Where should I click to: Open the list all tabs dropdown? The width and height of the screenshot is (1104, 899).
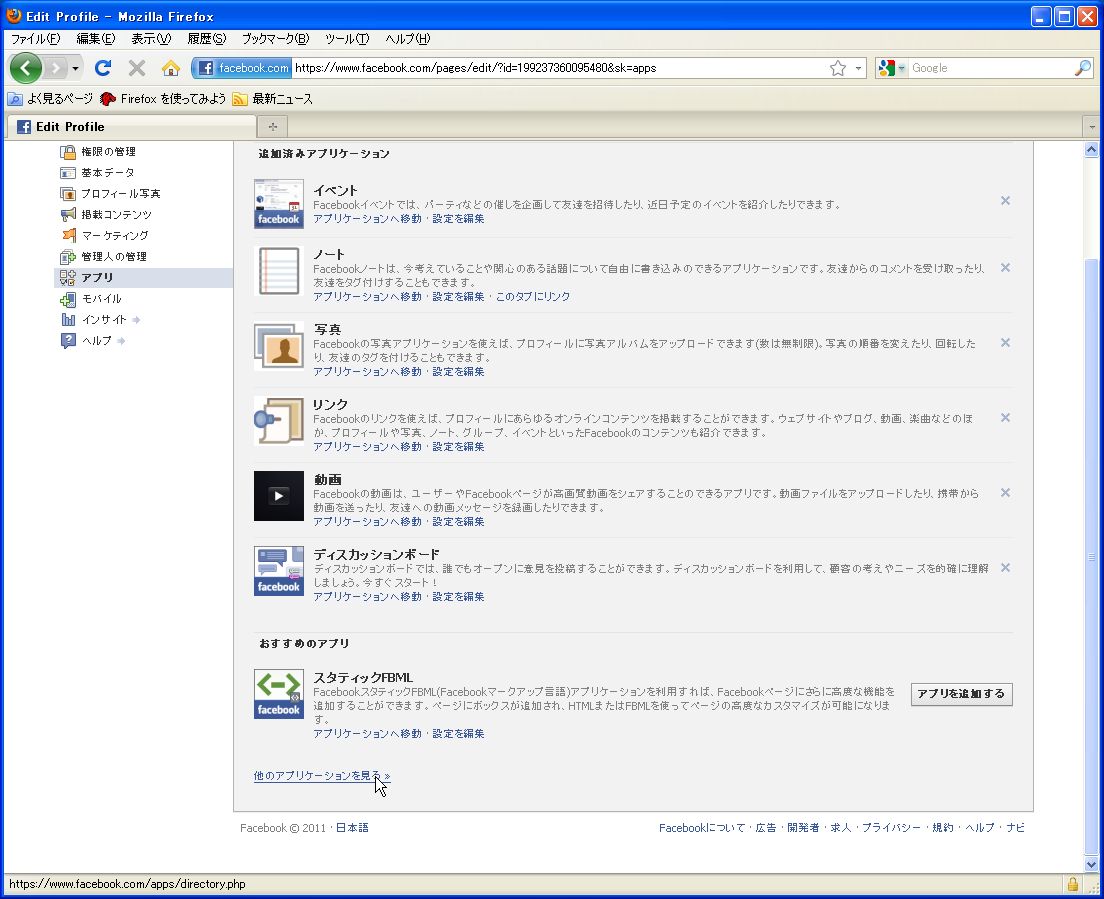click(1091, 127)
